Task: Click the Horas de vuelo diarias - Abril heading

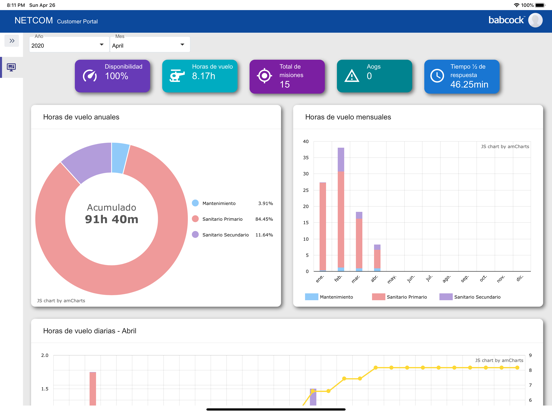Action: coord(89,331)
